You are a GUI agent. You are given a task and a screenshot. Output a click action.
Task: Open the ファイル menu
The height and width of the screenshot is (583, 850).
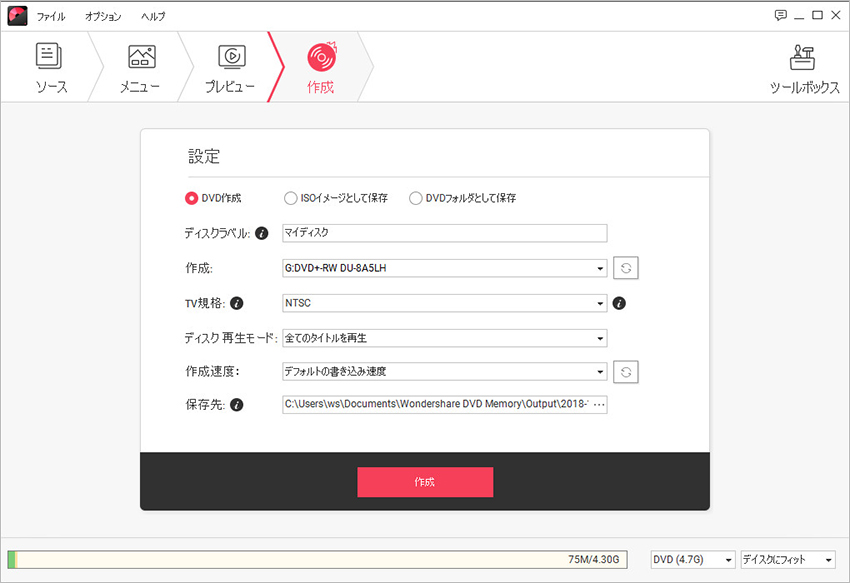click(x=51, y=17)
